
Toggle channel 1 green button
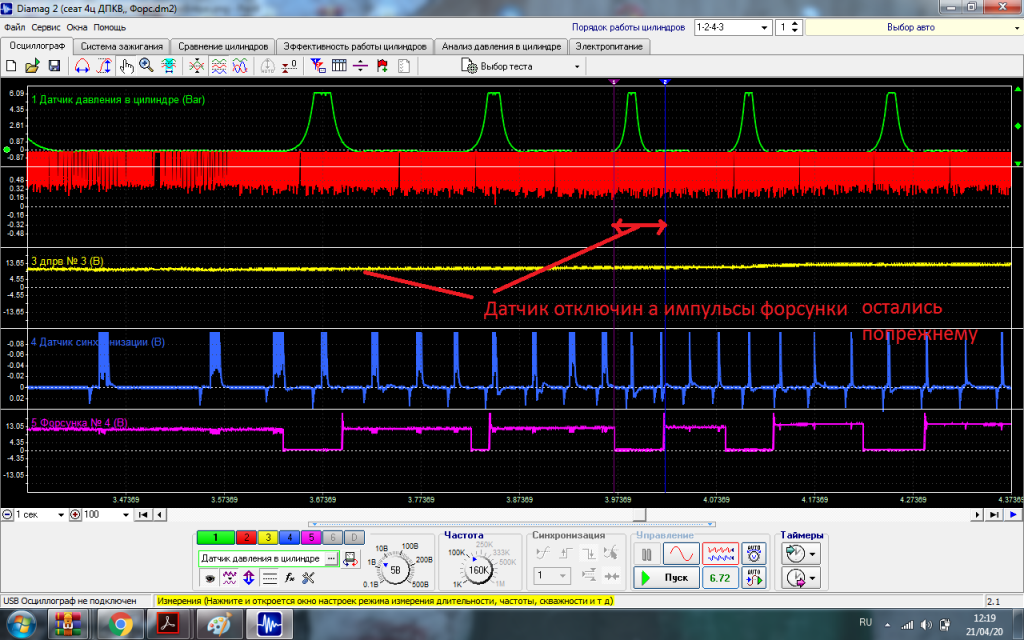[x=216, y=537]
